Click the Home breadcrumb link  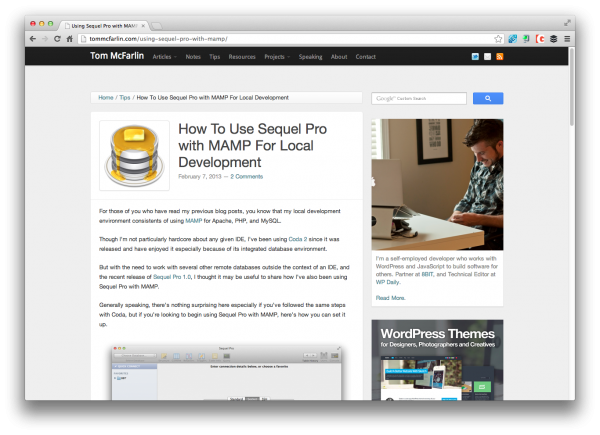[106, 98]
